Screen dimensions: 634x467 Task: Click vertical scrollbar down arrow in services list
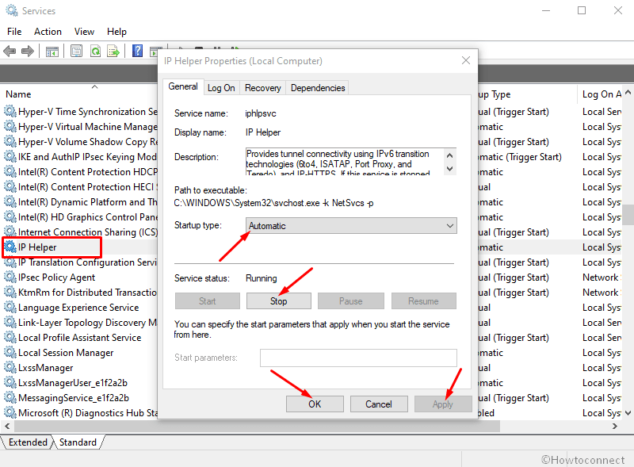628,413
